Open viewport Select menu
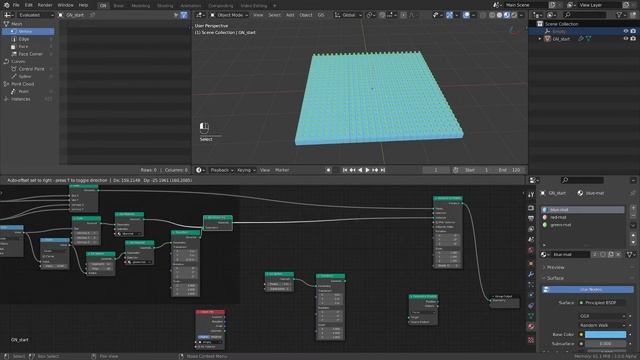 274,15
